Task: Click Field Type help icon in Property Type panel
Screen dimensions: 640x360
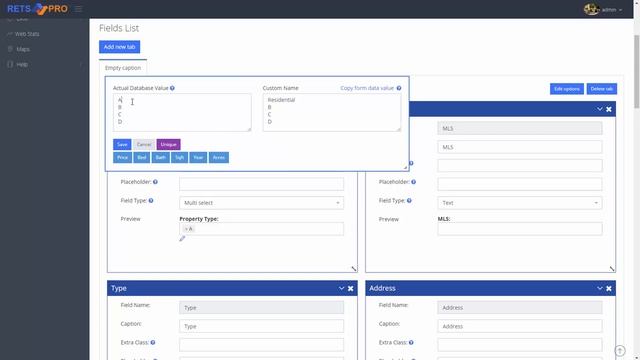Action: (x=151, y=200)
